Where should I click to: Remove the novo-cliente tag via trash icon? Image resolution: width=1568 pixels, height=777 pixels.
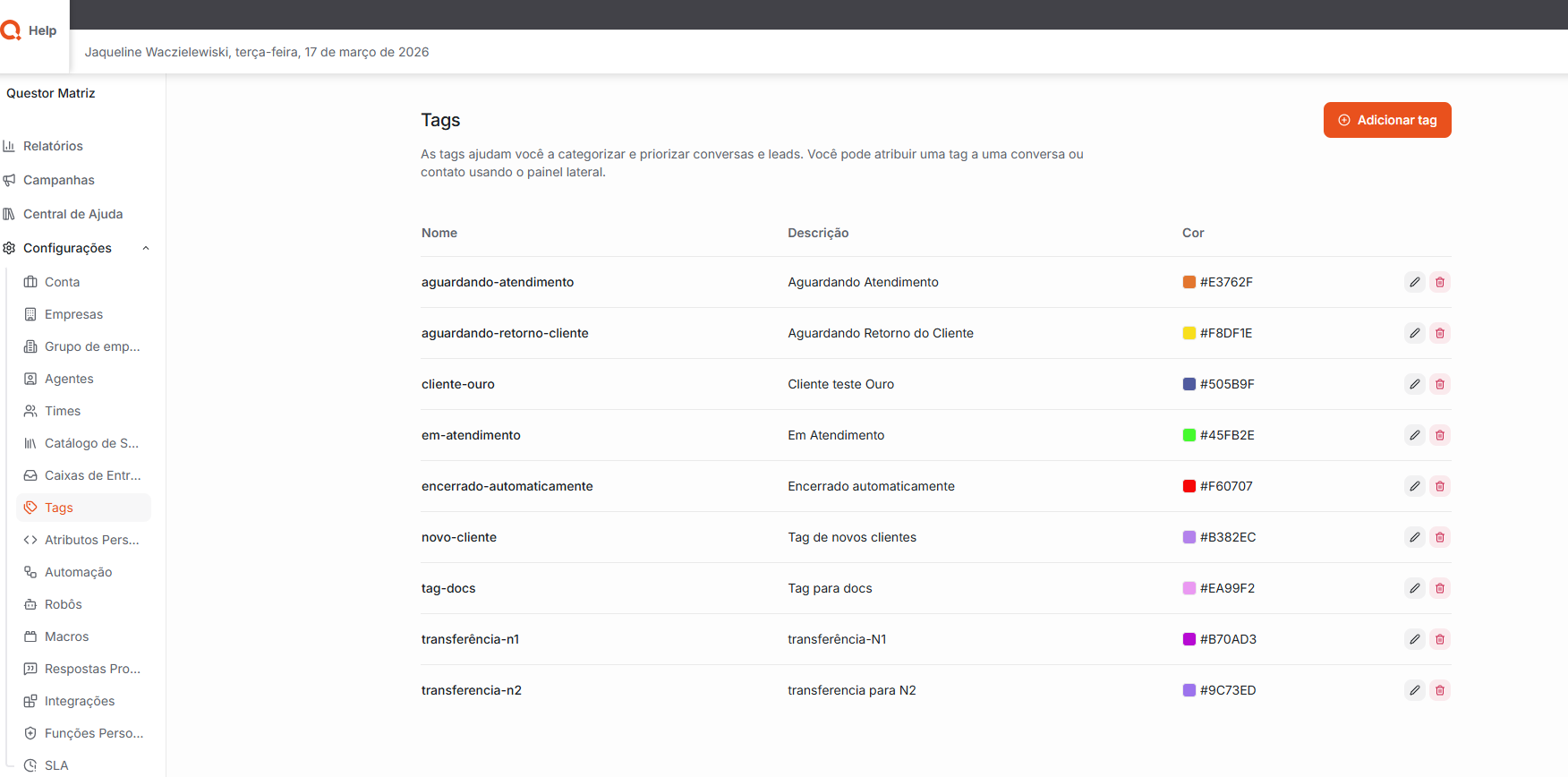tap(1439, 537)
